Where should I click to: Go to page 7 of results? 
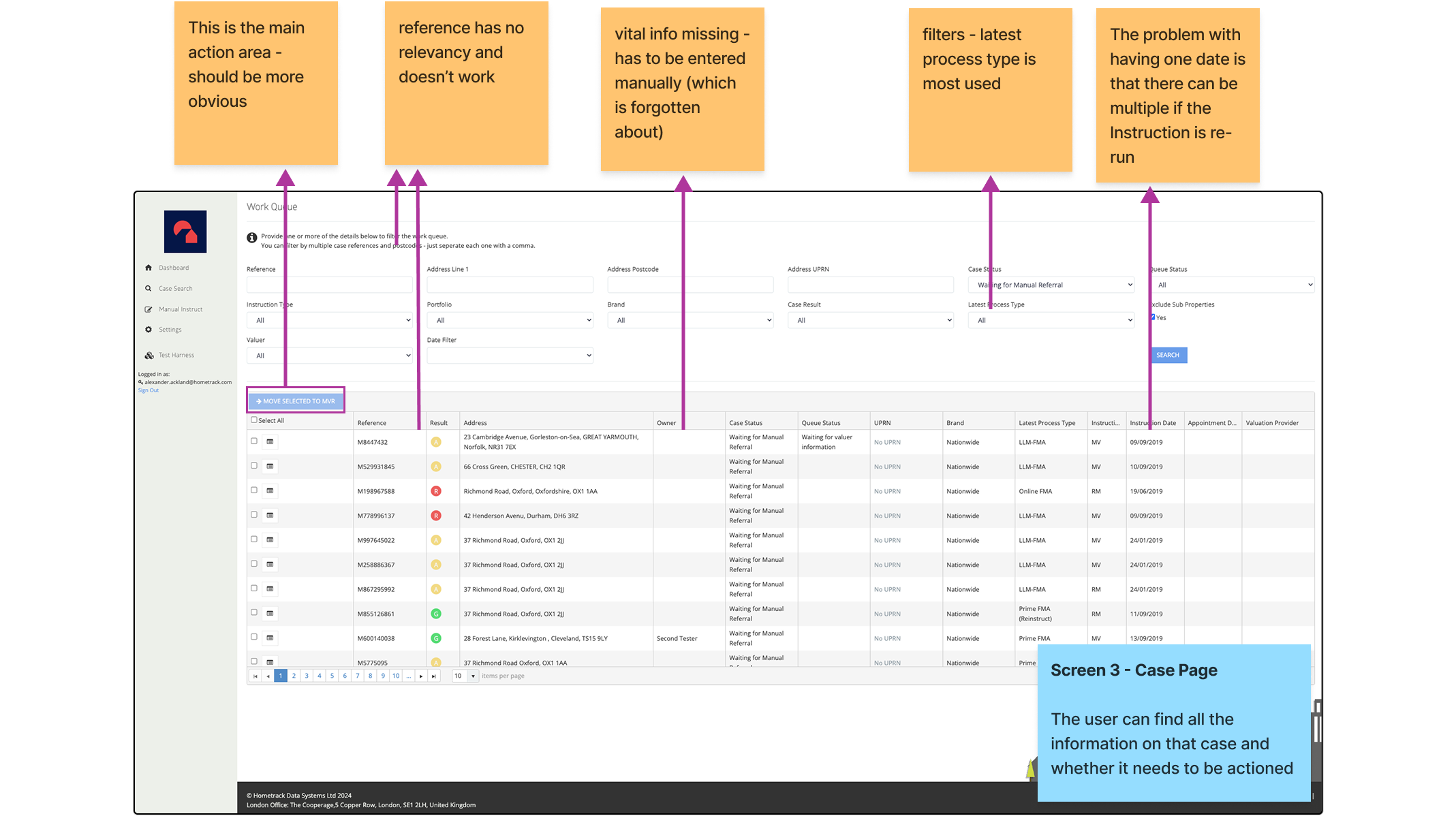pos(358,676)
